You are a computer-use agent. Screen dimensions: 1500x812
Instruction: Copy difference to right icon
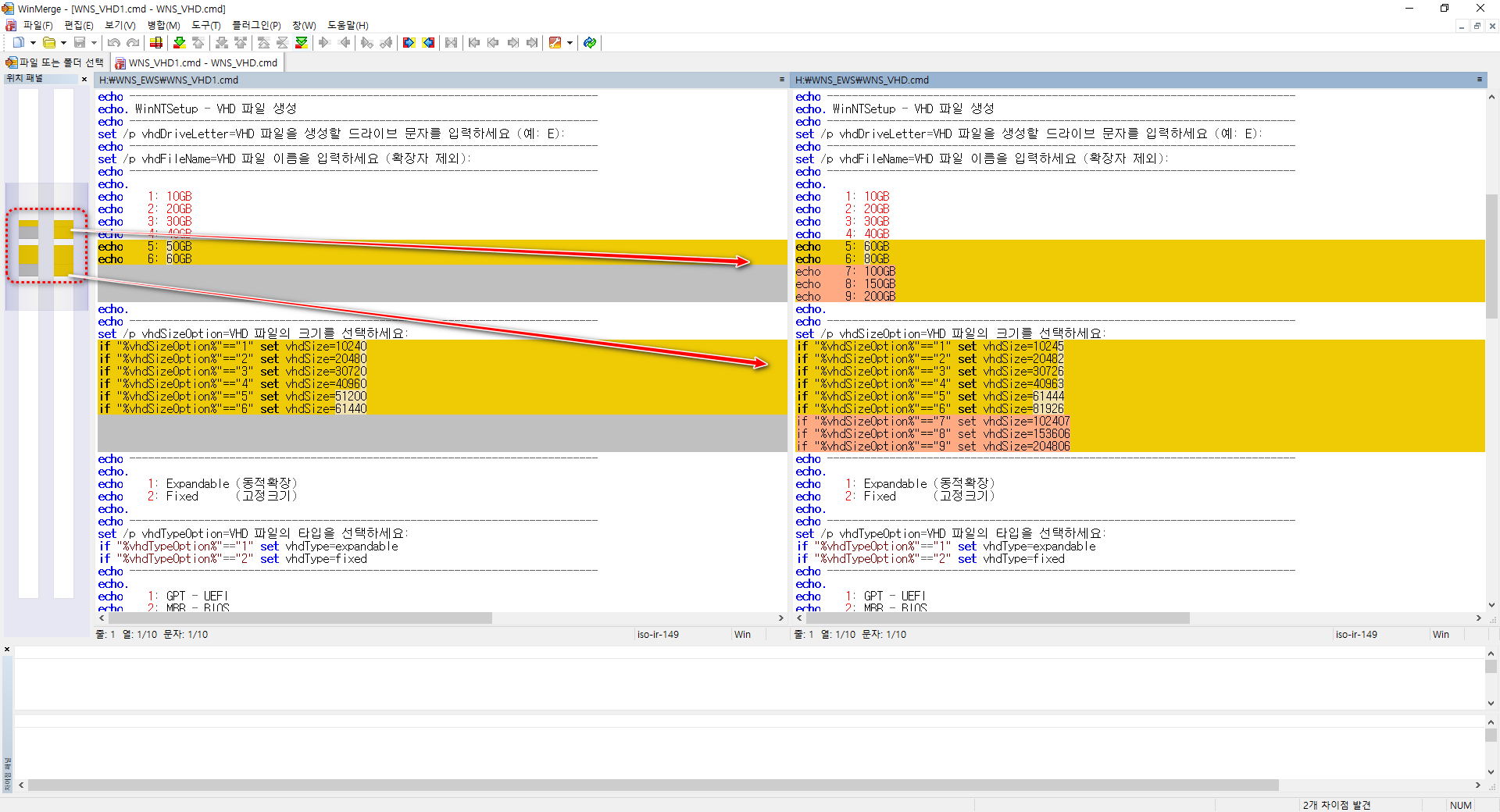point(325,43)
